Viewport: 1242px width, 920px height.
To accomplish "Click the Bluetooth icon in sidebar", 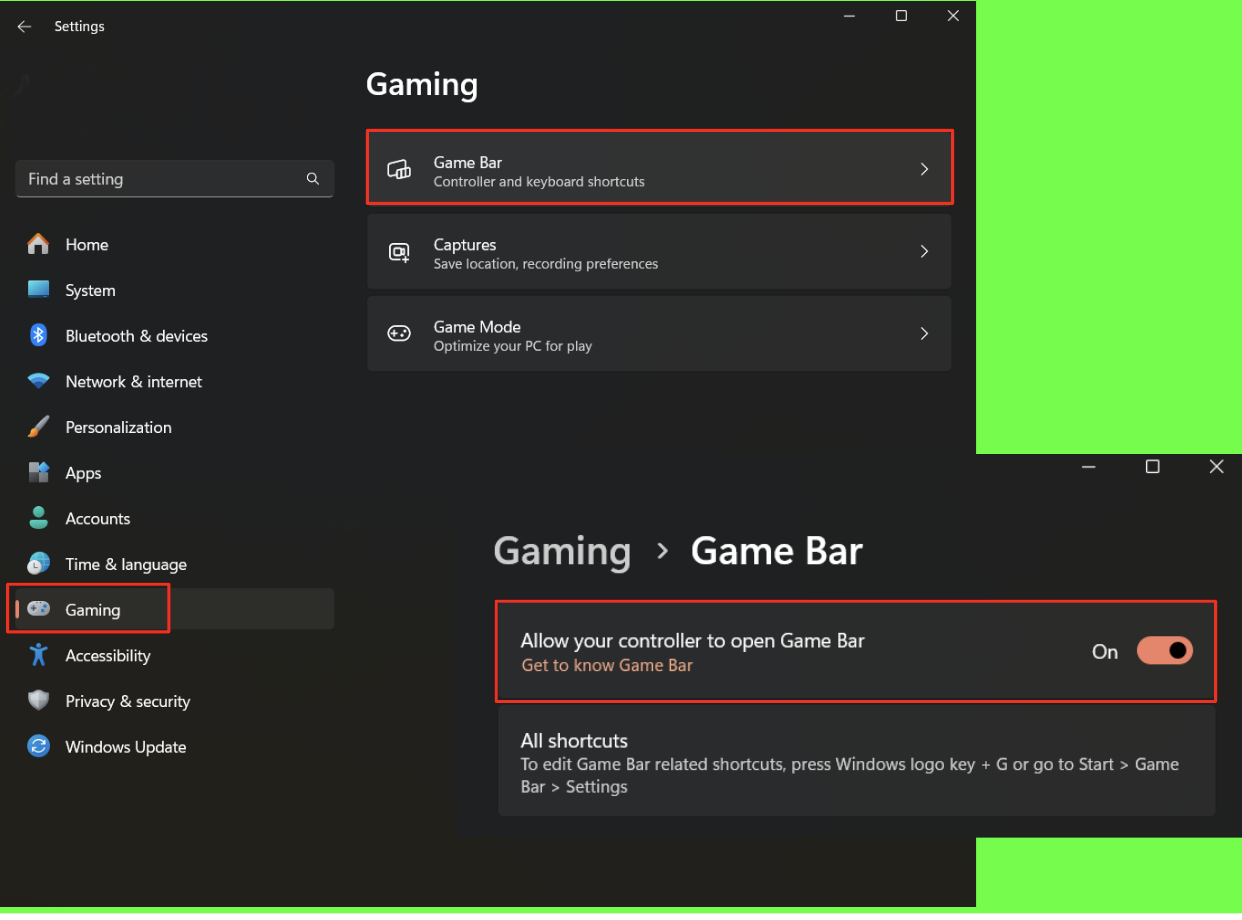I will click(x=38, y=336).
